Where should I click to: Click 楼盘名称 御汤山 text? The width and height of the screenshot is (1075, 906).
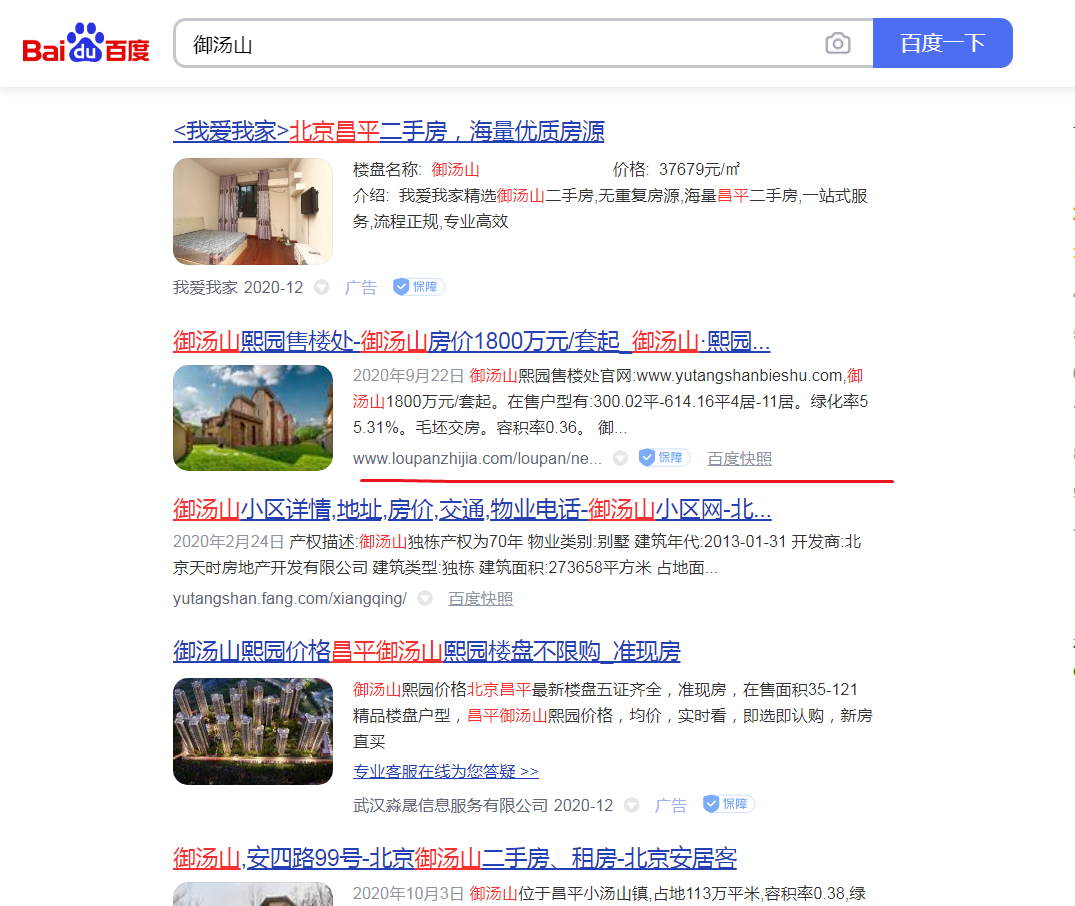click(x=416, y=169)
